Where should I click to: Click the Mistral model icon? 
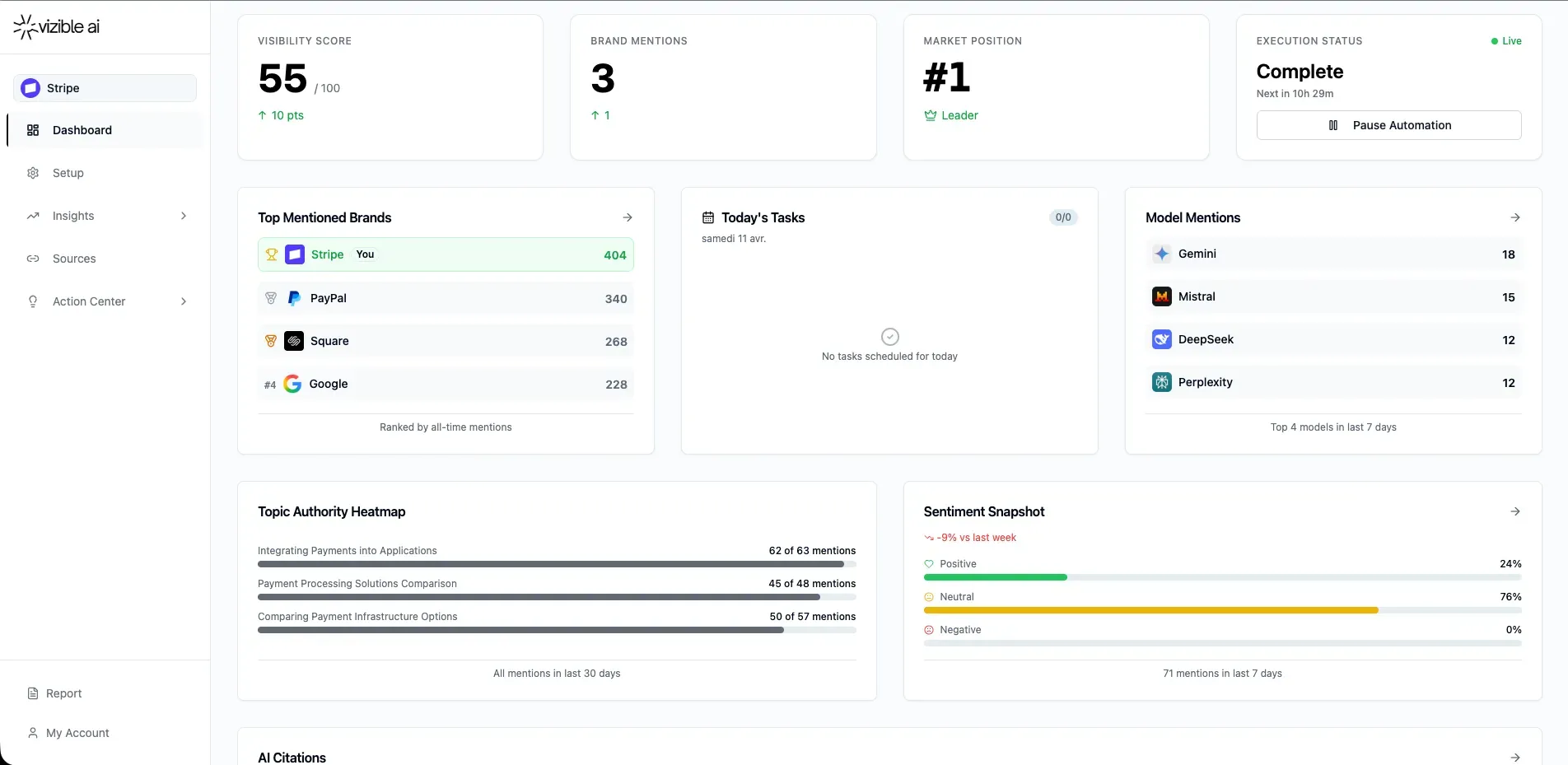(x=1161, y=297)
